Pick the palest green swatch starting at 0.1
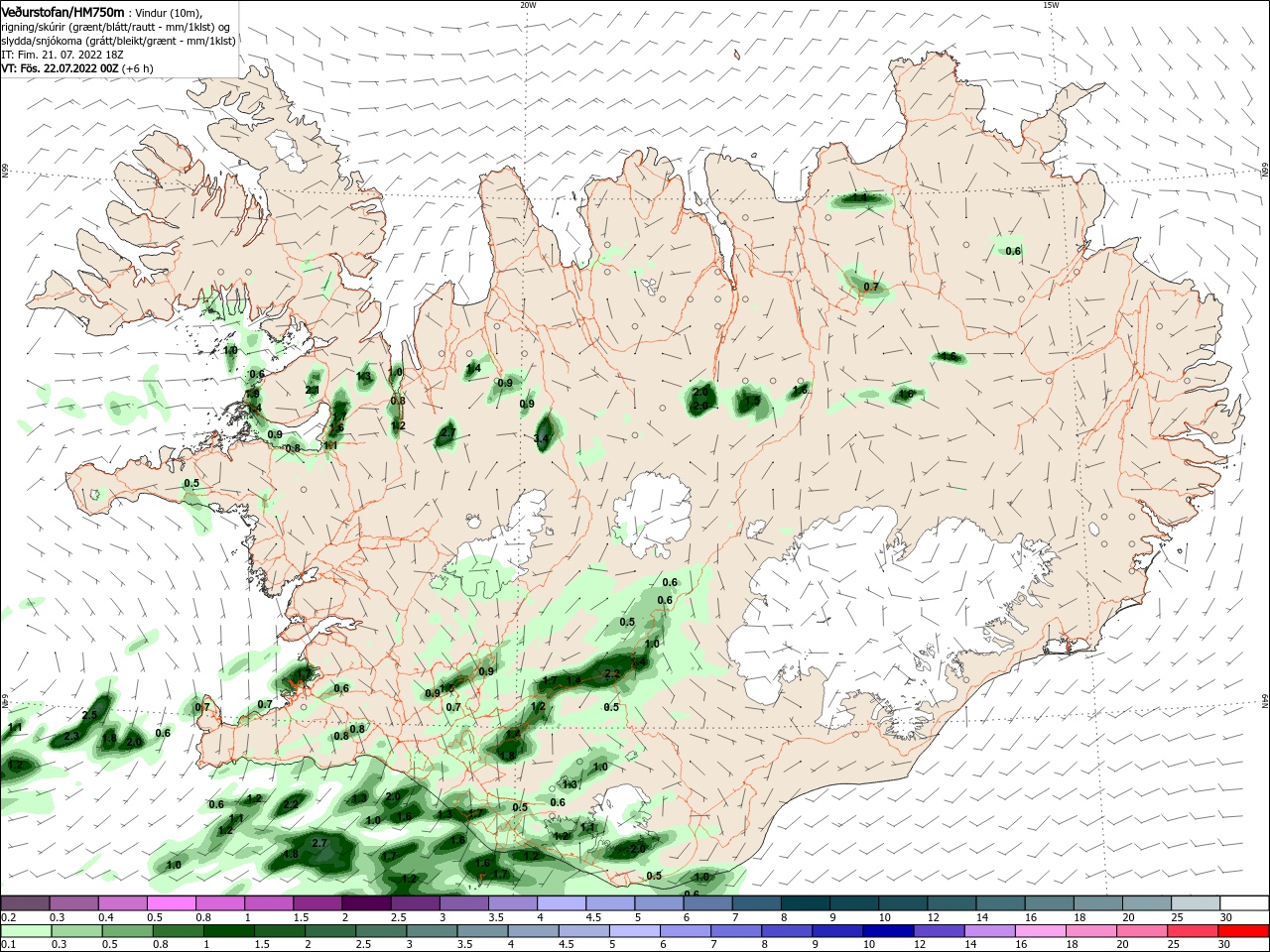The image size is (1270, 952). (x=25, y=931)
